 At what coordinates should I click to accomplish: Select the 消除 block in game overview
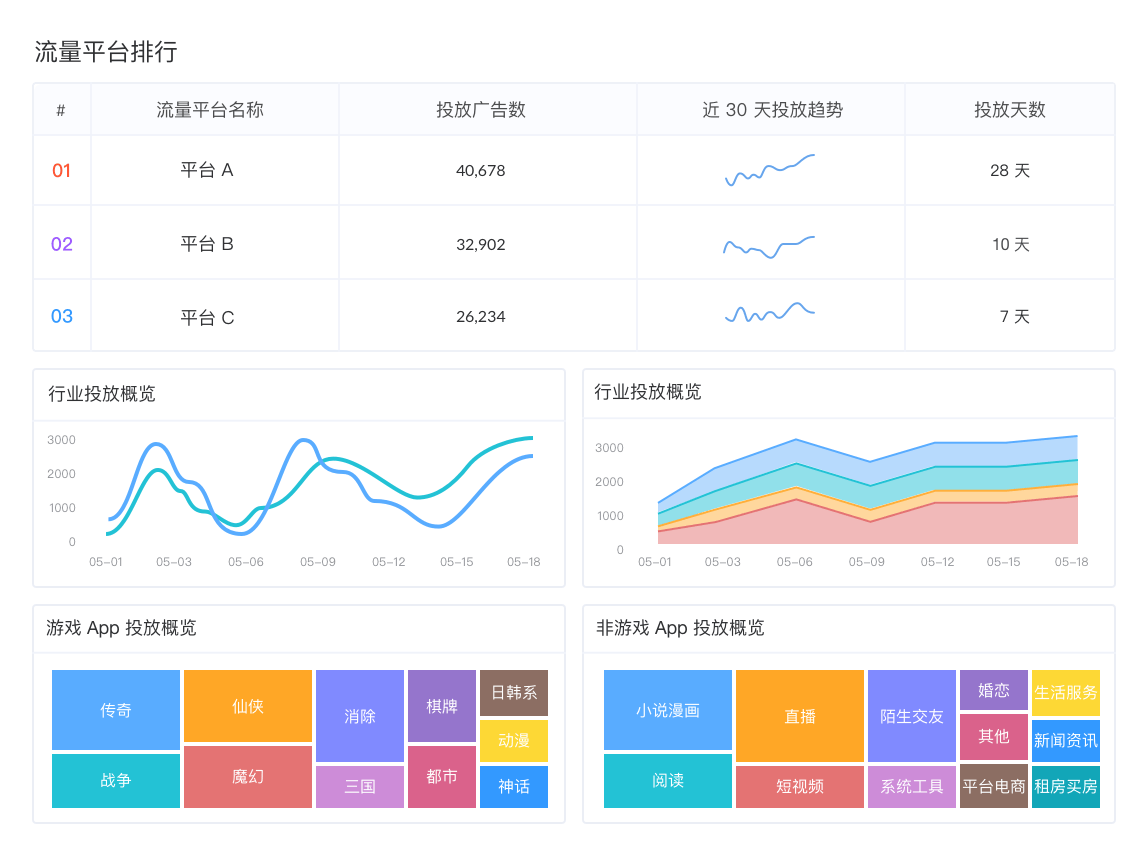[x=360, y=716]
